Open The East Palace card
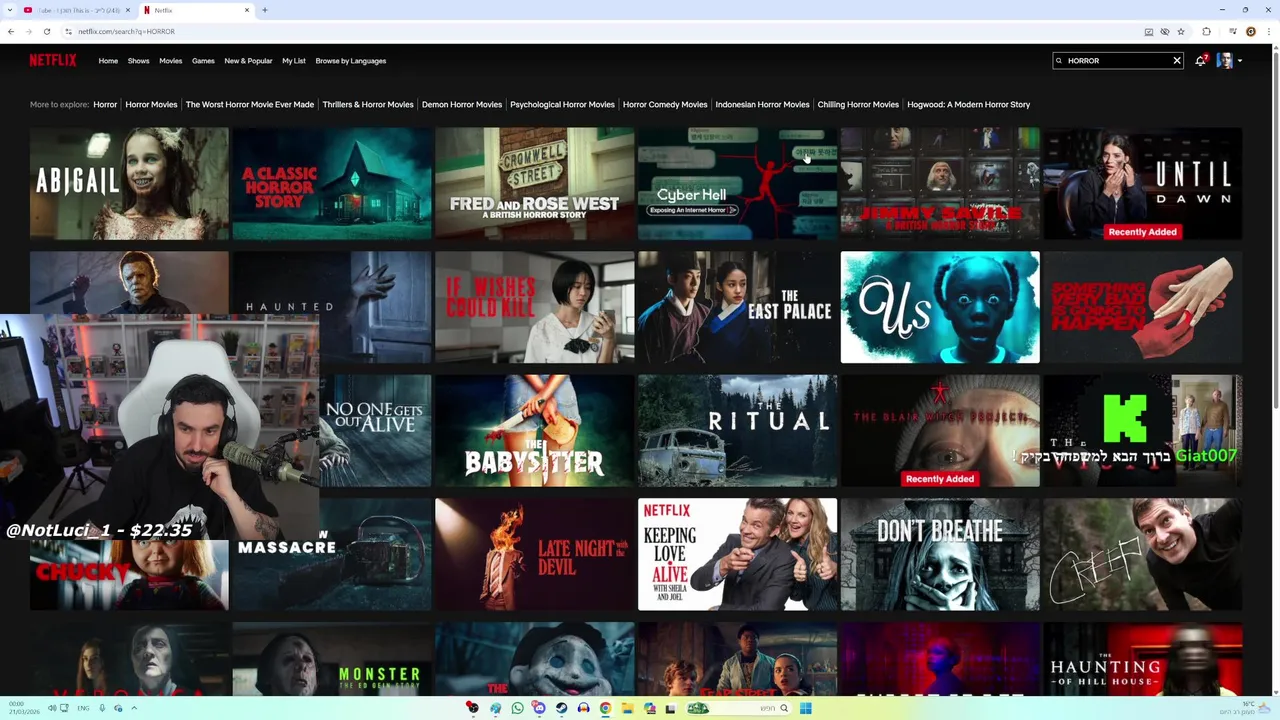 tap(737, 307)
